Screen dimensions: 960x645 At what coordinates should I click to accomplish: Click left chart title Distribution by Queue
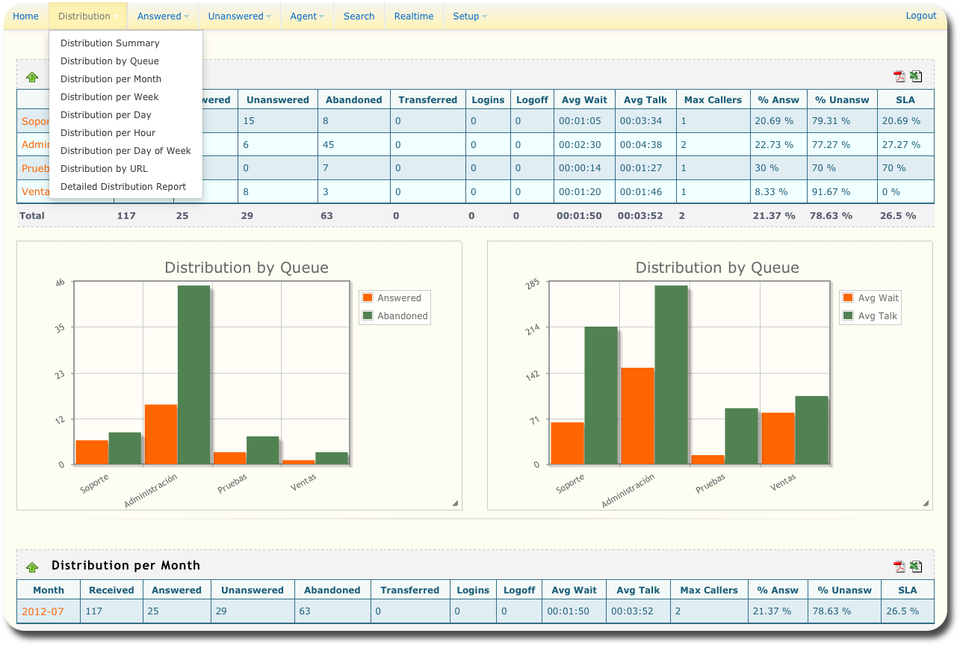246,267
